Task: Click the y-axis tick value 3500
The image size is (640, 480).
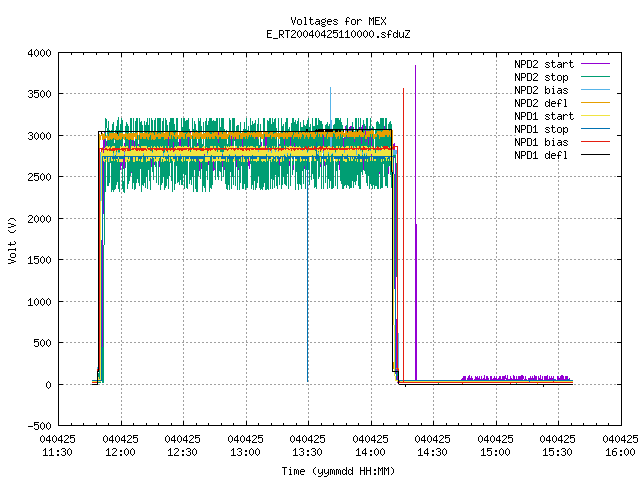Action: click(x=40, y=94)
